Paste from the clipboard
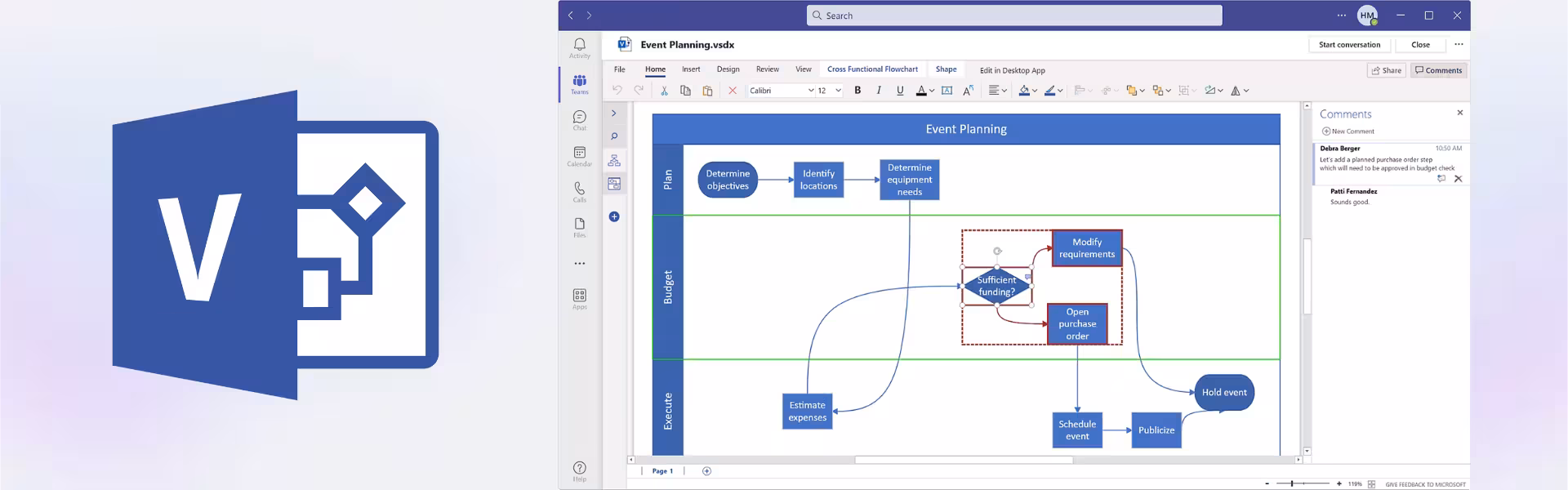1568x490 pixels. click(x=708, y=91)
